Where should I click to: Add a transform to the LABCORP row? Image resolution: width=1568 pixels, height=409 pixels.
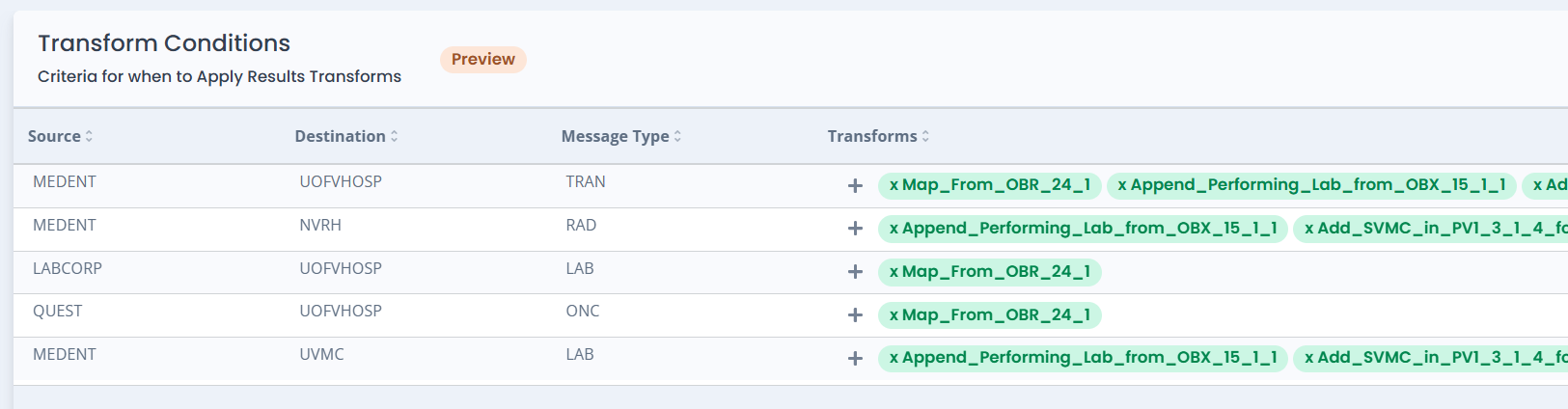[x=855, y=272]
